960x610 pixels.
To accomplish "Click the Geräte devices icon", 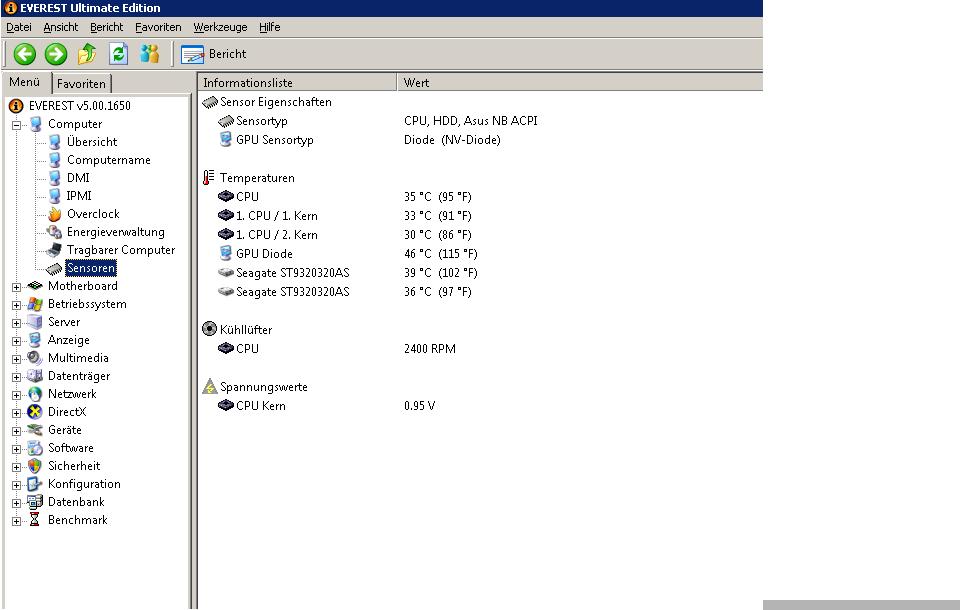I will point(35,430).
